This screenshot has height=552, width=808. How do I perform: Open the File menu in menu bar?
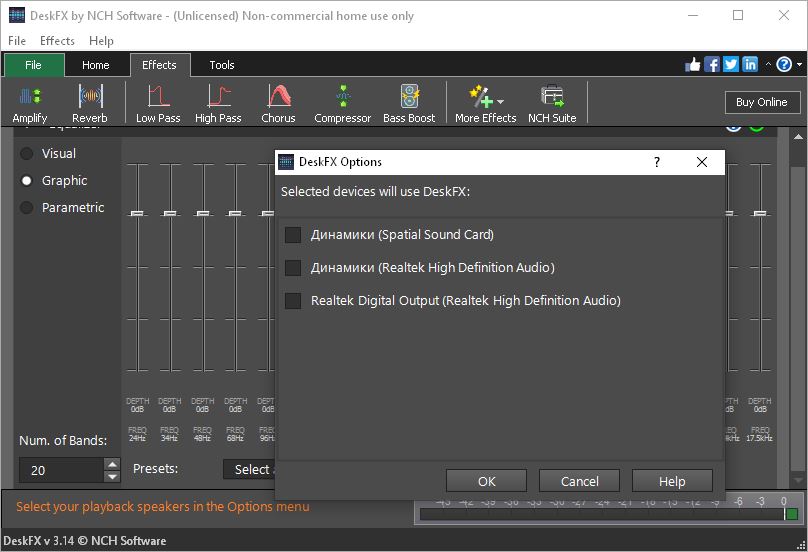[x=17, y=41]
